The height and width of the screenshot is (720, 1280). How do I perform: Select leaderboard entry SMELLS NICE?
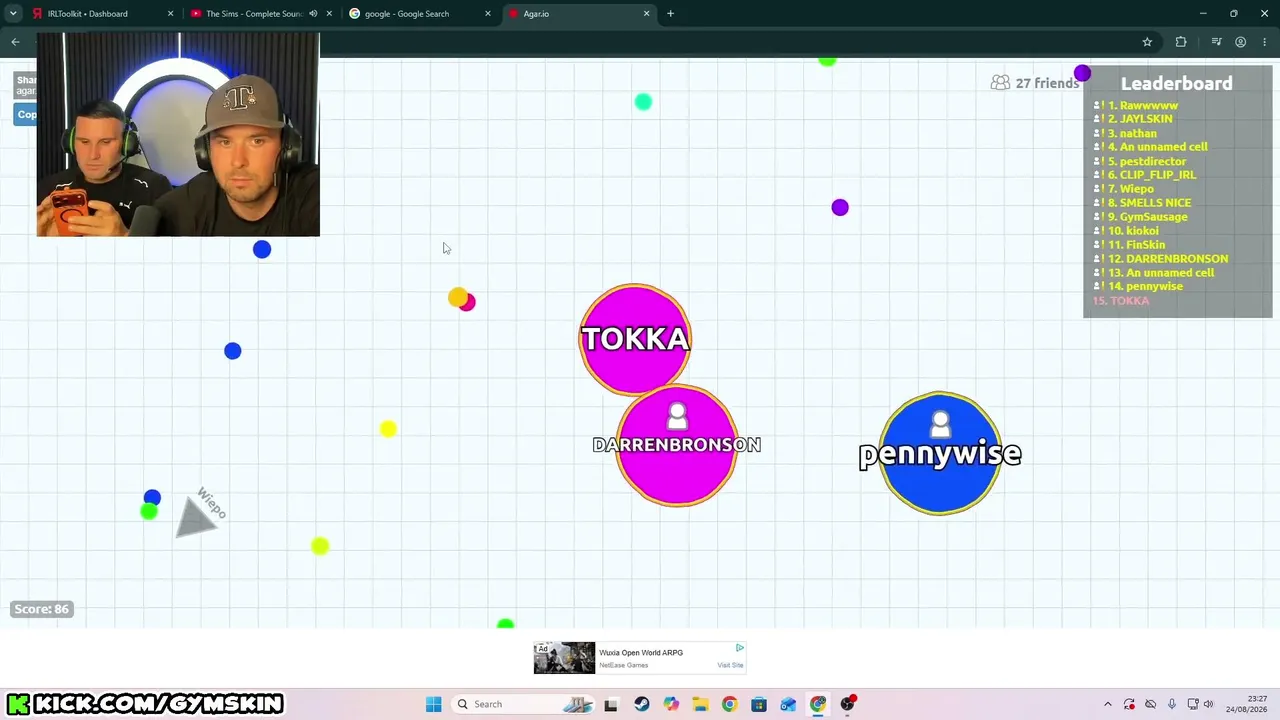1142,203
